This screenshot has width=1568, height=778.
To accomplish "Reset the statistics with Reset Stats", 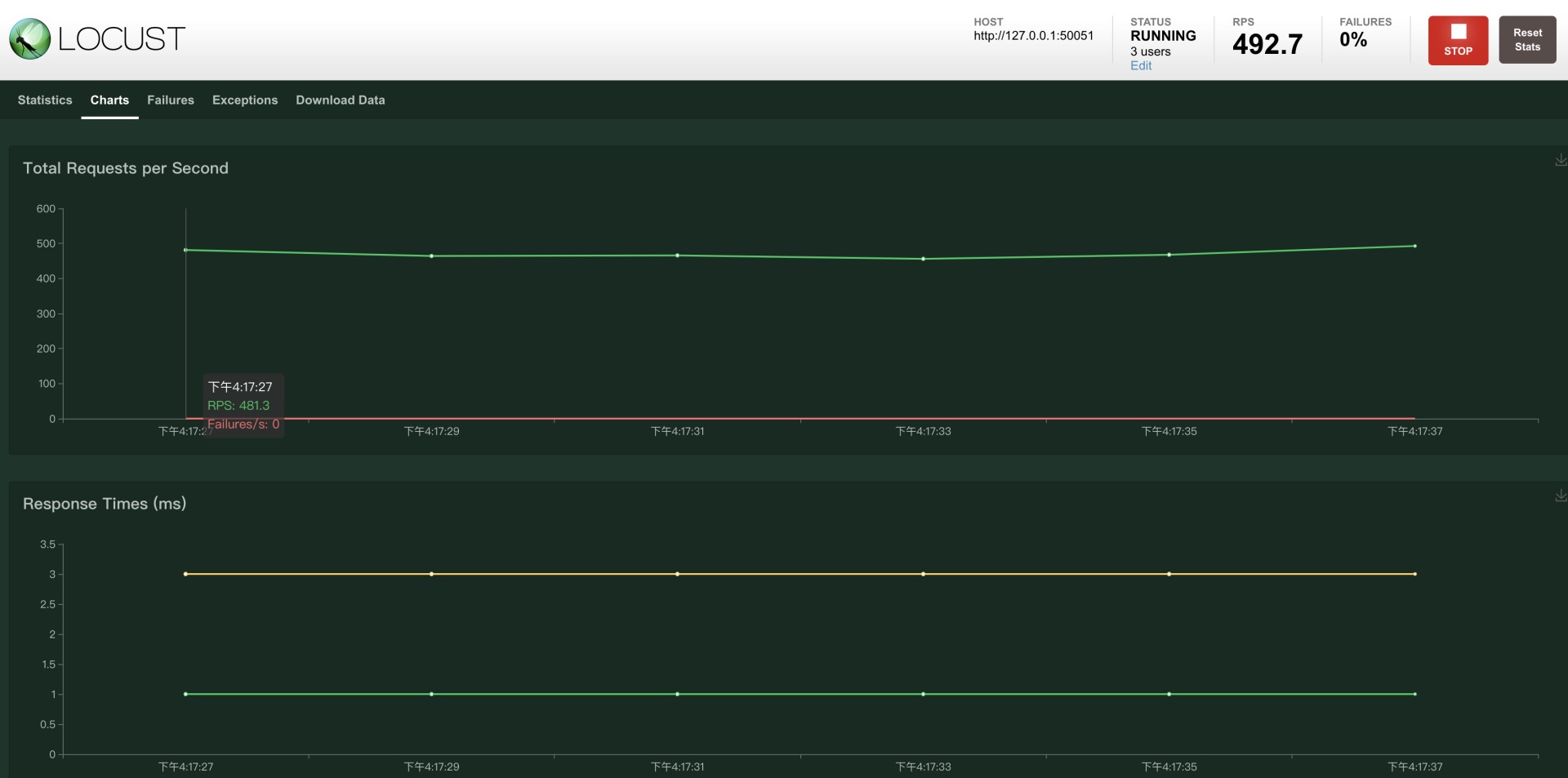I will 1527,40.
